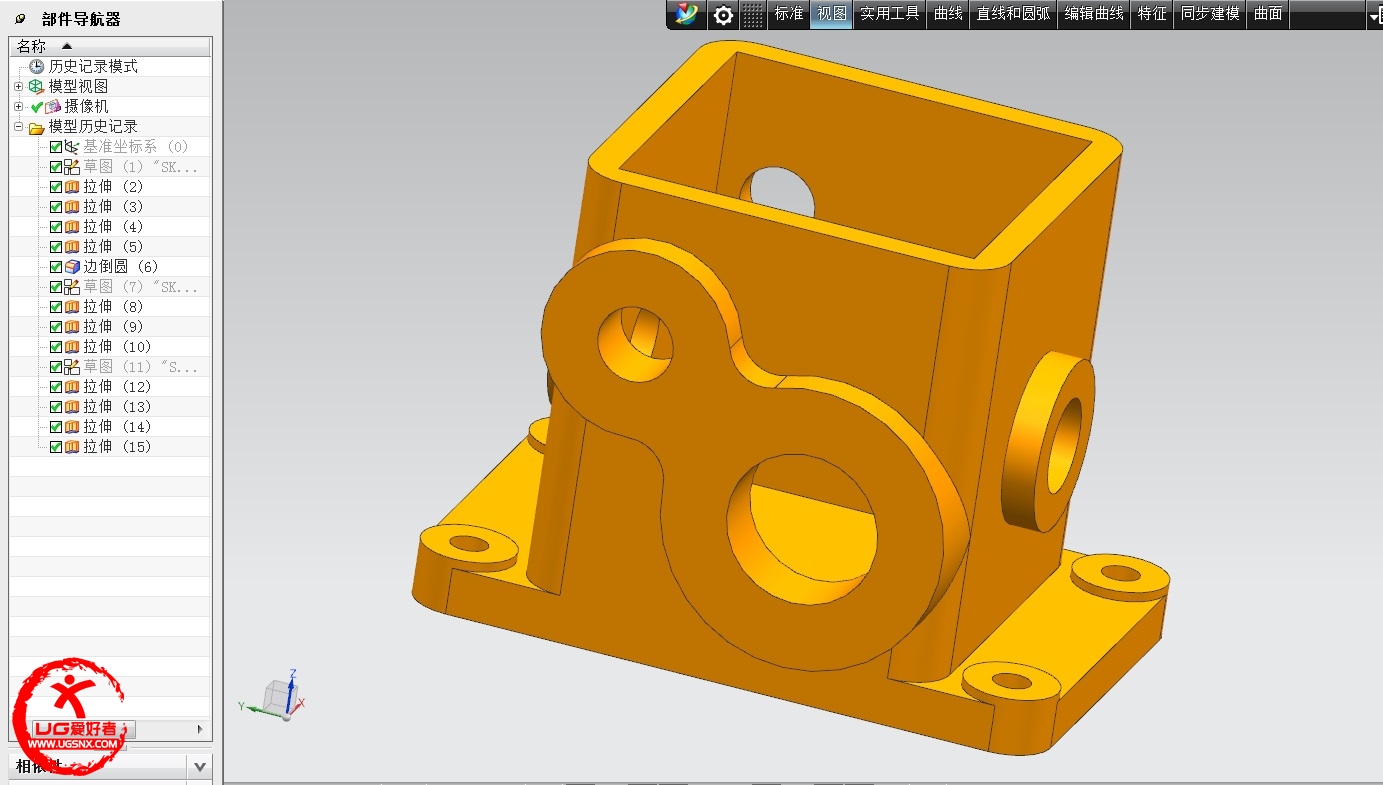Click the extrude icon of 拉伸 (2)
This screenshot has width=1383, height=785.
click(x=72, y=187)
